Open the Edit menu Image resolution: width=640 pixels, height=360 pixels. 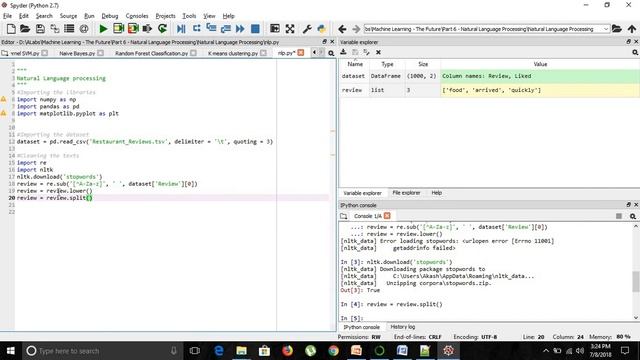tap(24, 16)
